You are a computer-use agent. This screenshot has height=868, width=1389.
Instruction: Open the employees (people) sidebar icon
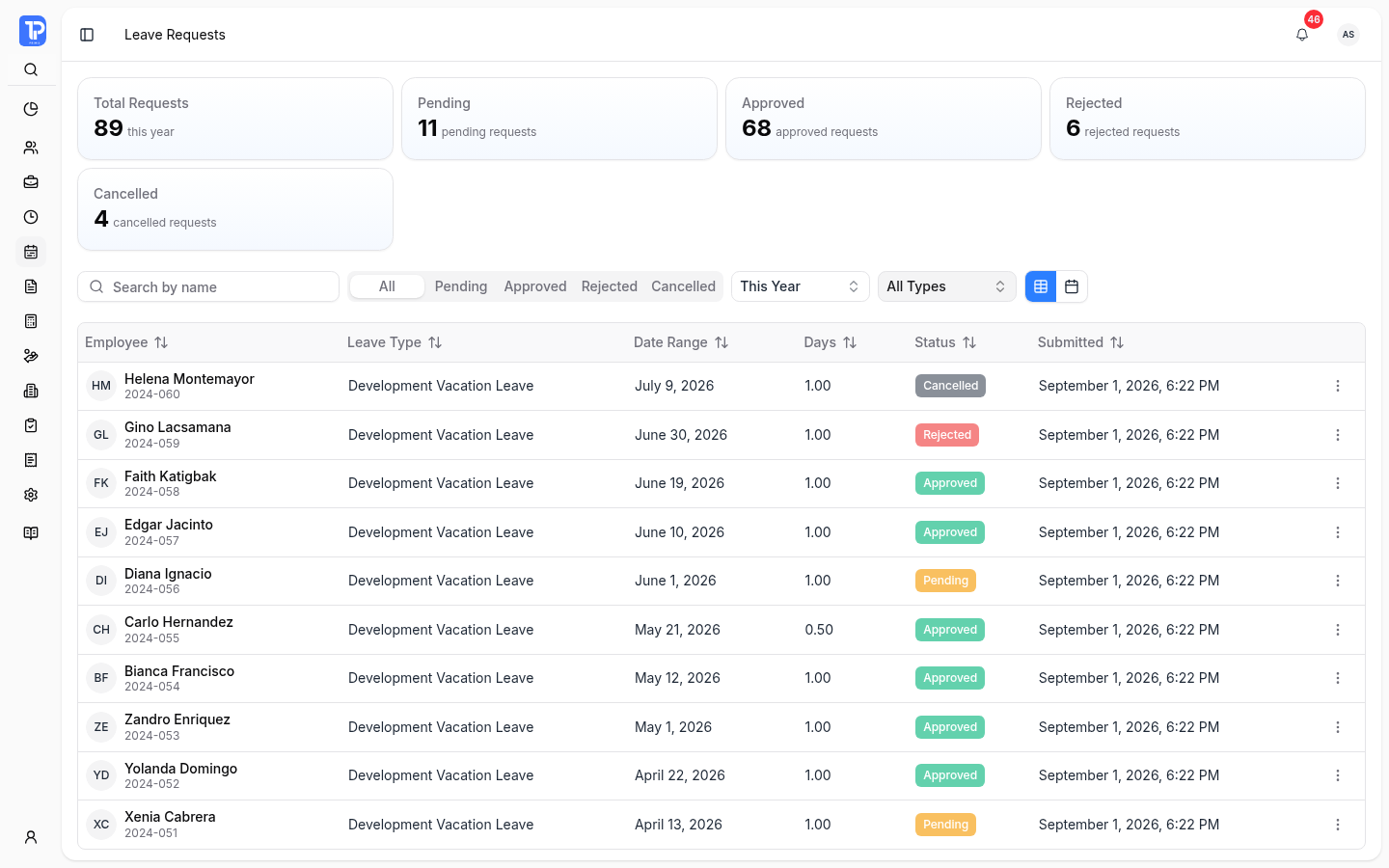point(31,148)
